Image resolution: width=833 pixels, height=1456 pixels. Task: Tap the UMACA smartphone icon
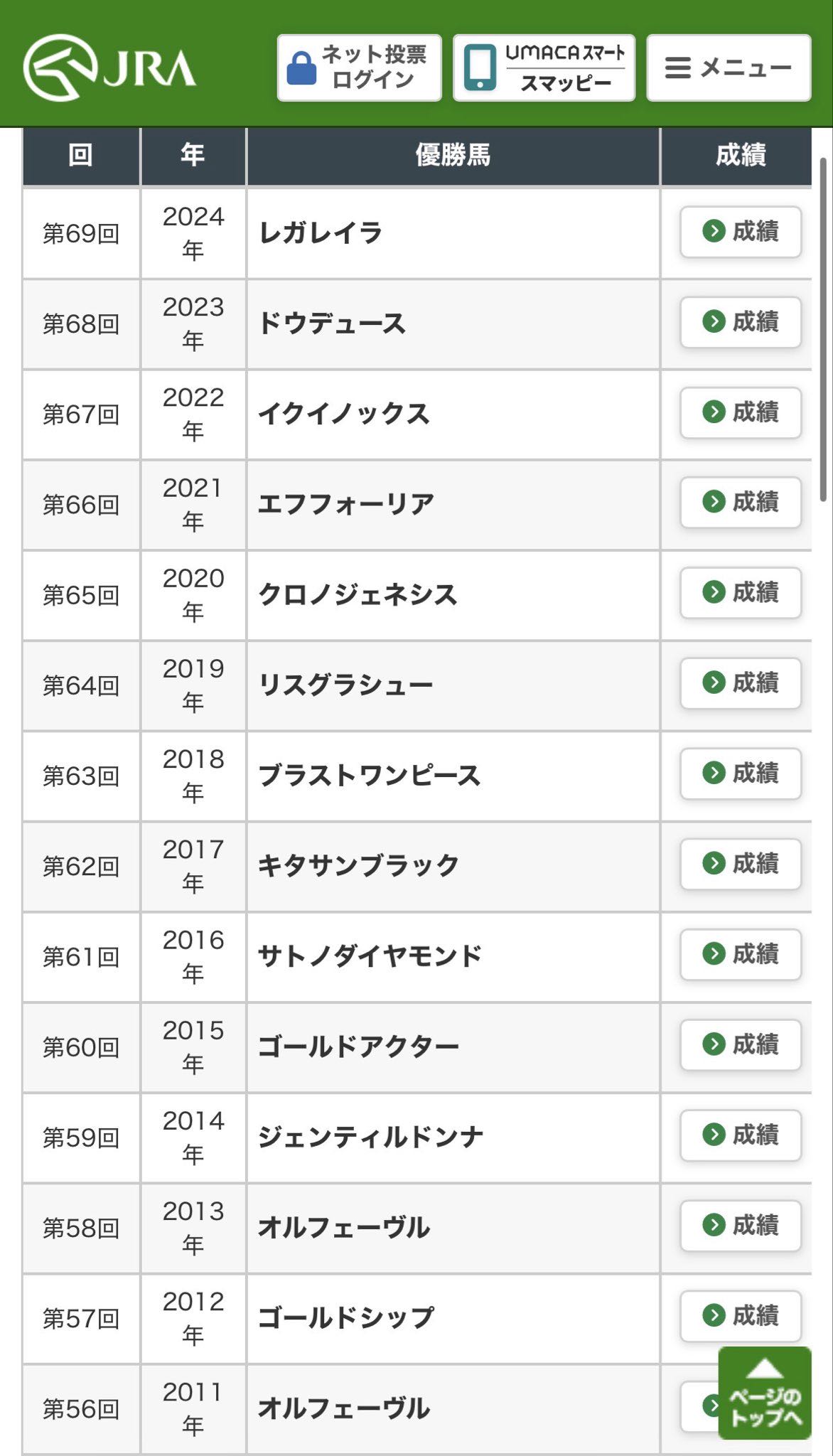coord(480,68)
